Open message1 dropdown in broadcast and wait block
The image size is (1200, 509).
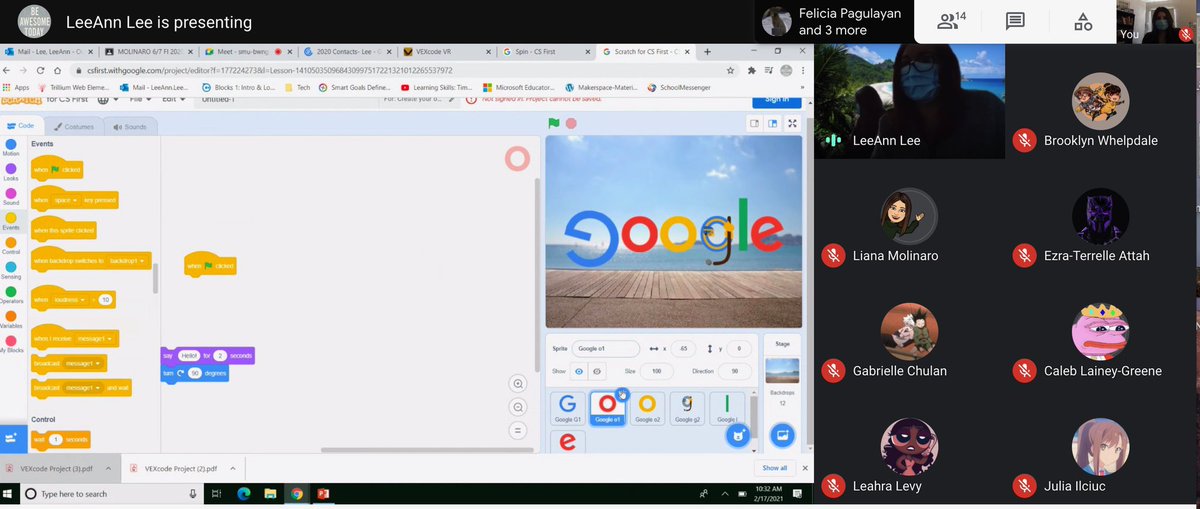(83, 387)
